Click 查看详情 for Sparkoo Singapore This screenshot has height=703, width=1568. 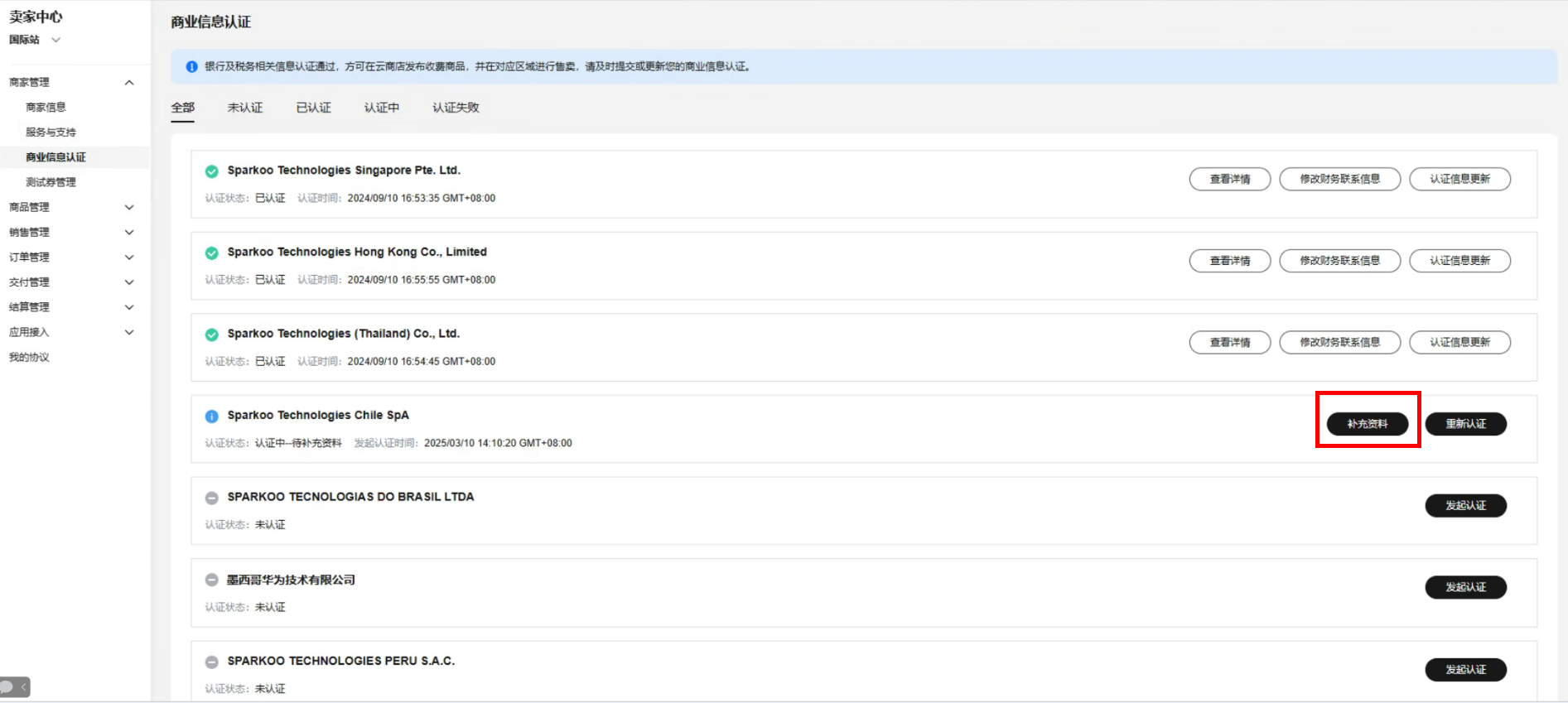1230,179
